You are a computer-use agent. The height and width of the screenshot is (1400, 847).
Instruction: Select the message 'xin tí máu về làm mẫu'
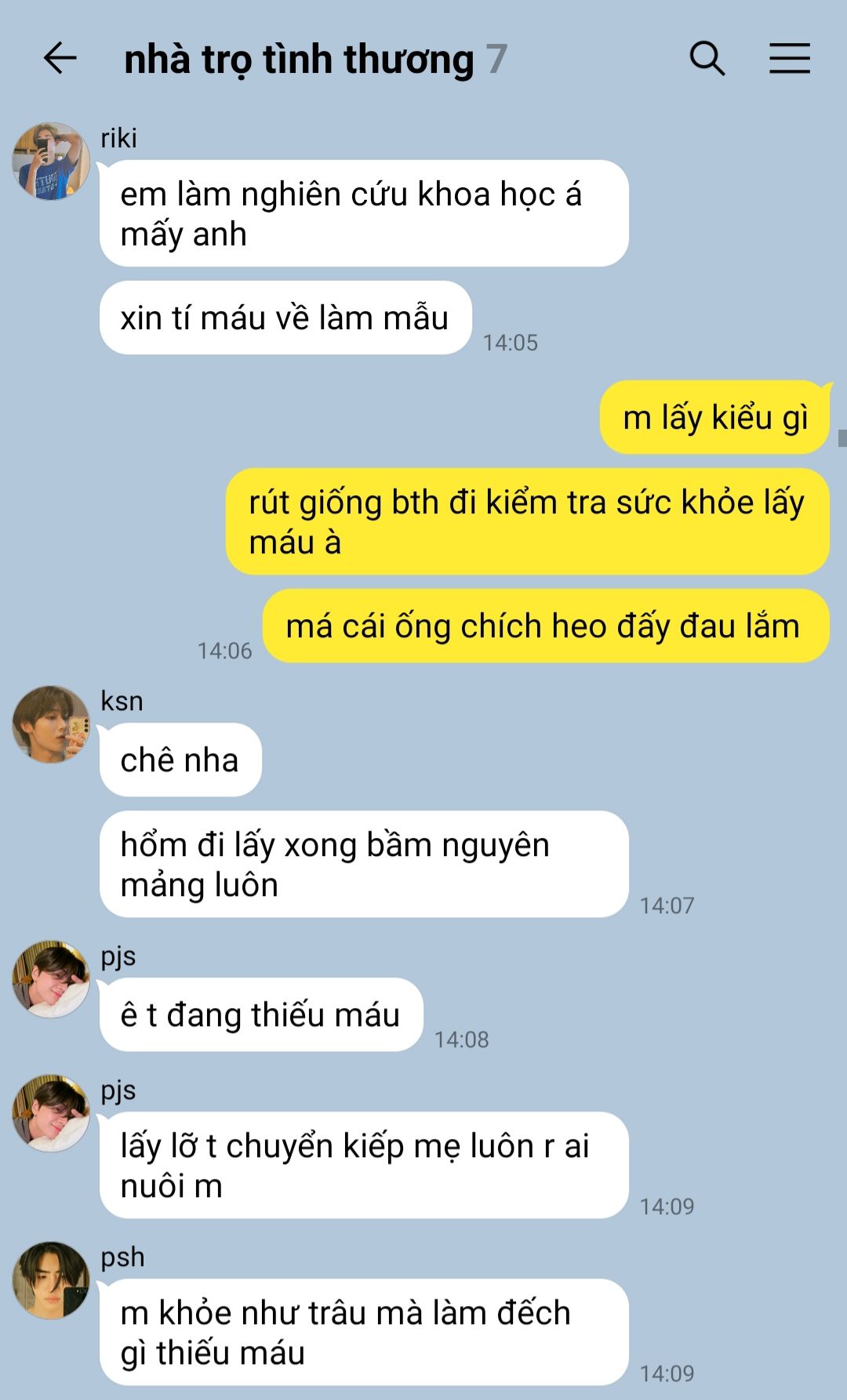tap(285, 317)
